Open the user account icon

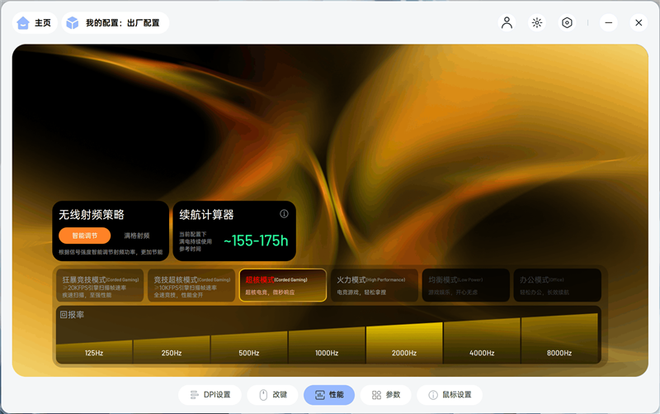pos(507,23)
